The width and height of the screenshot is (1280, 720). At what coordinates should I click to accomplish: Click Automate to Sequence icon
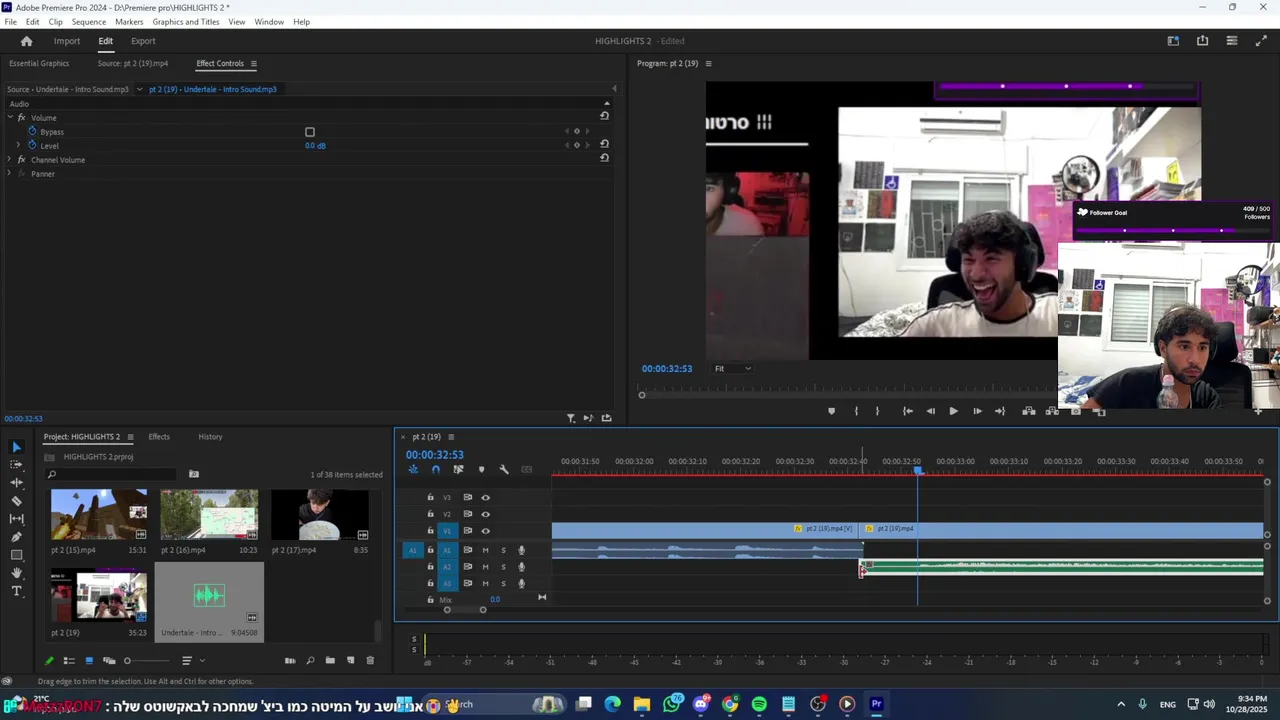tap(290, 660)
